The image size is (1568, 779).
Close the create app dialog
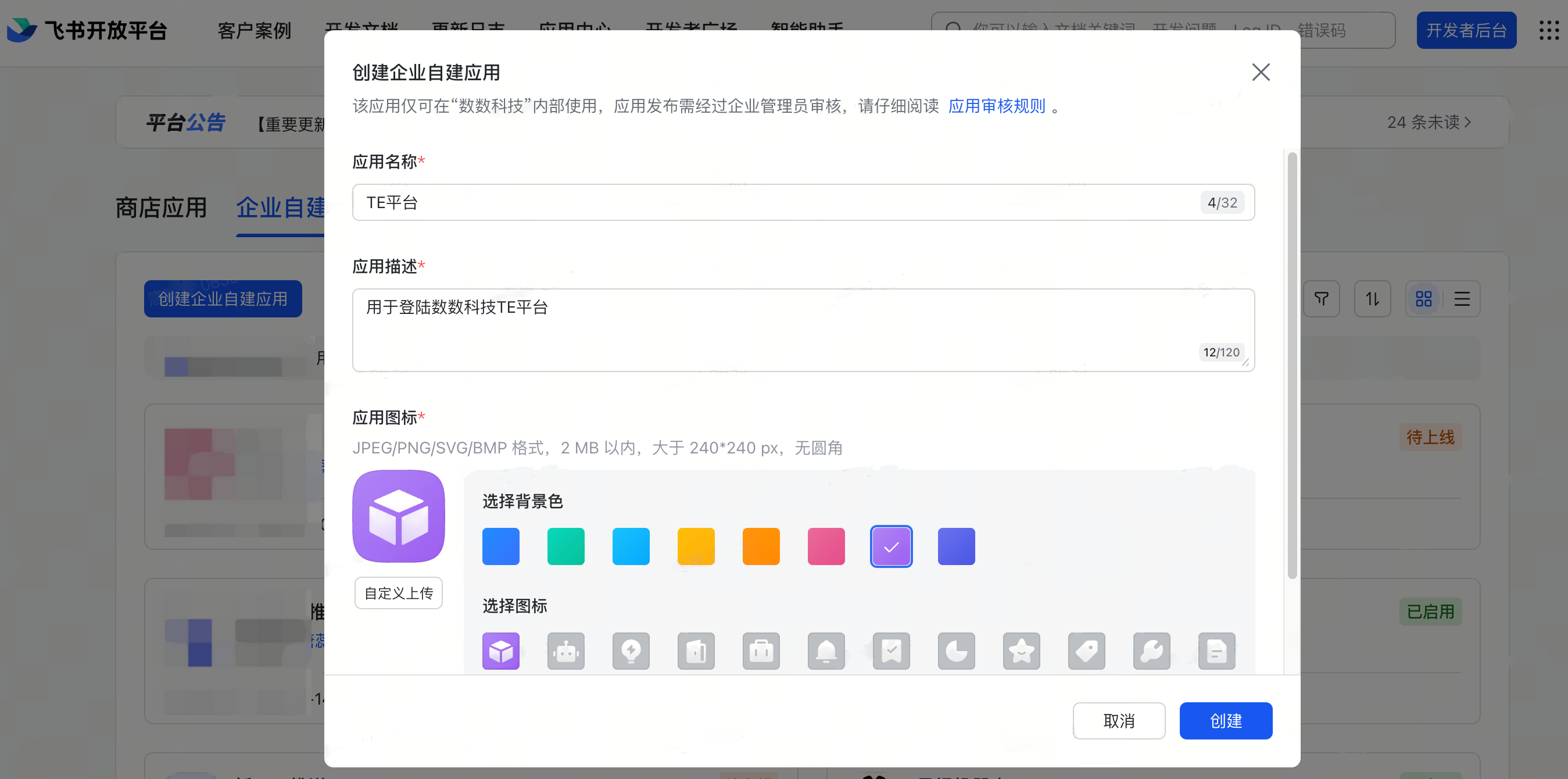[1261, 72]
